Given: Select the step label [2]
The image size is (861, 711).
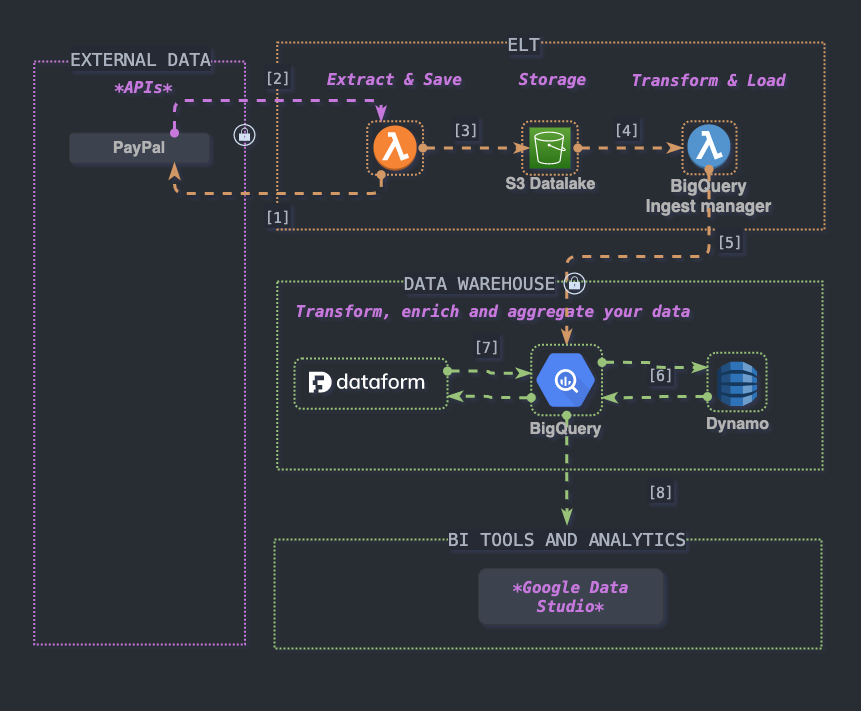Looking at the screenshot, I should (x=277, y=79).
